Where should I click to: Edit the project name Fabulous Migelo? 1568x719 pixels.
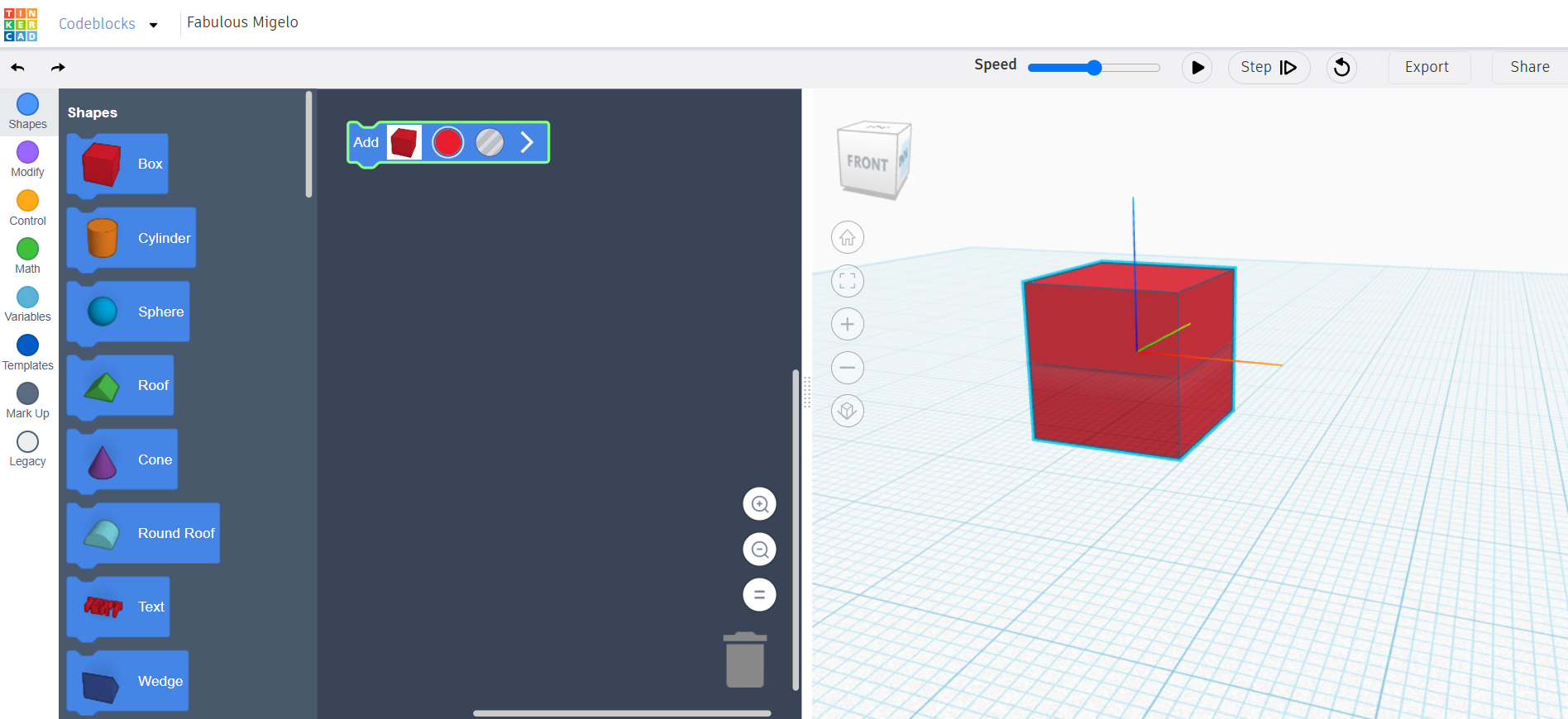[242, 22]
